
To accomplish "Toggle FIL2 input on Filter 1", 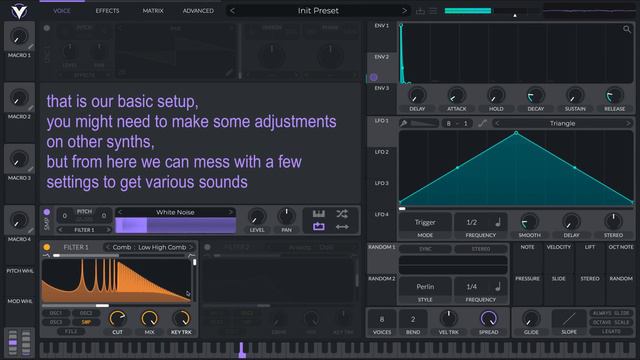I will tap(71, 331).
